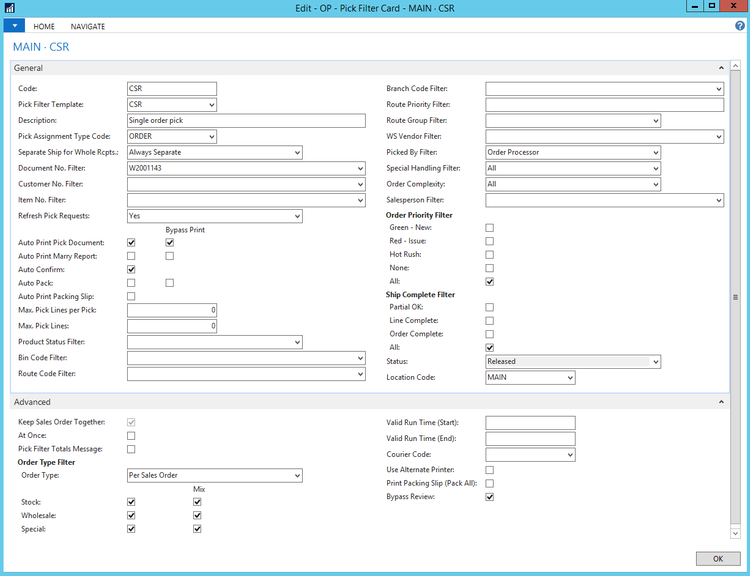The height and width of the screenshot is (576, 750).
Task: Click the Route Priority Filter field
Action: pyautogui.click(x=604, y=105)
